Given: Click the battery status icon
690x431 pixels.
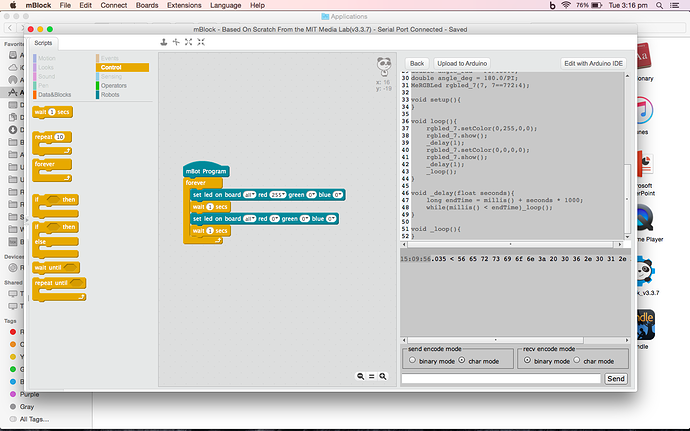Looking at the screenshot, I should click(x=596, y=5).
